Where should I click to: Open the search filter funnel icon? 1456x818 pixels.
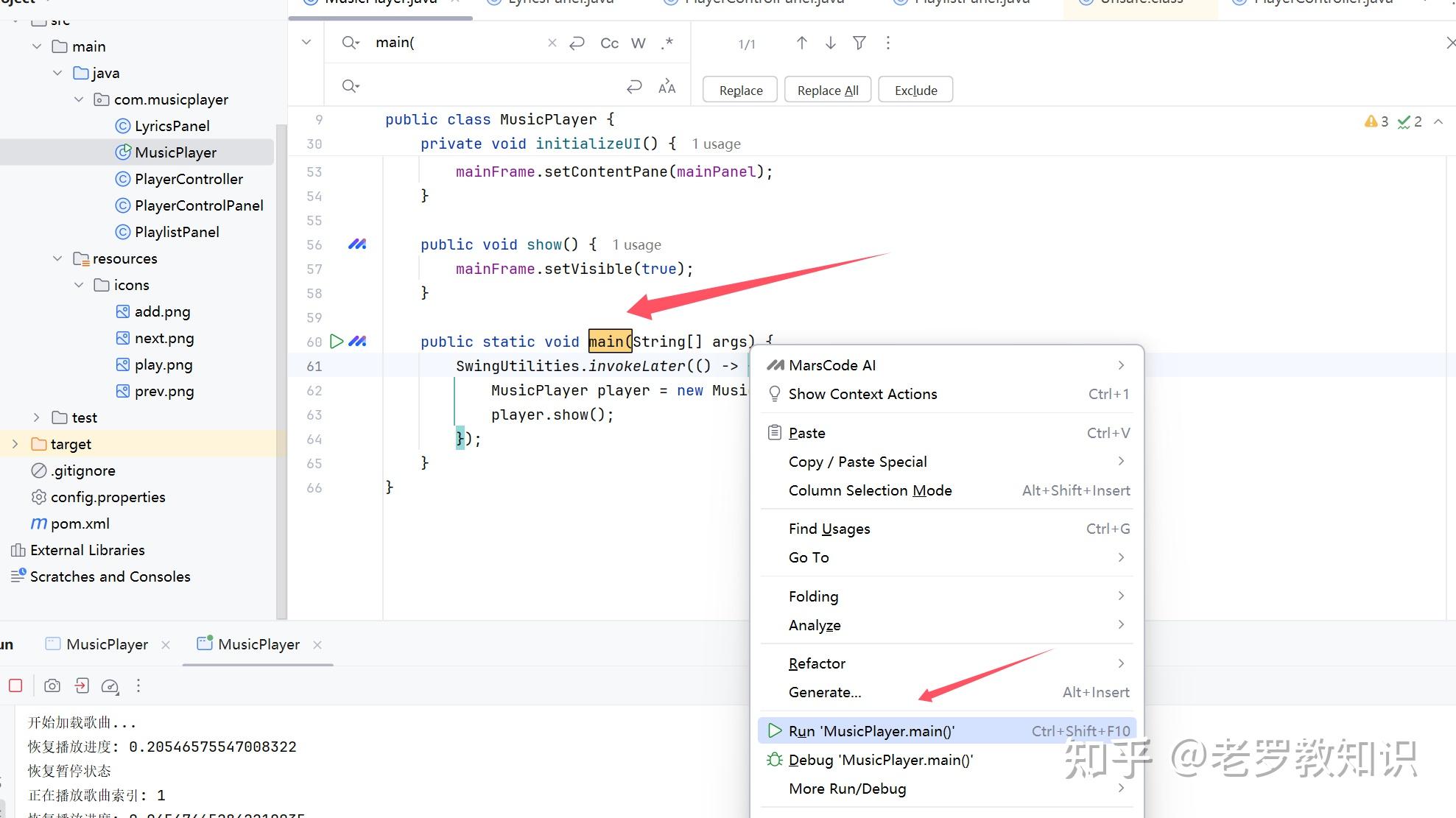pyautogui.click(x=859, y=43)
